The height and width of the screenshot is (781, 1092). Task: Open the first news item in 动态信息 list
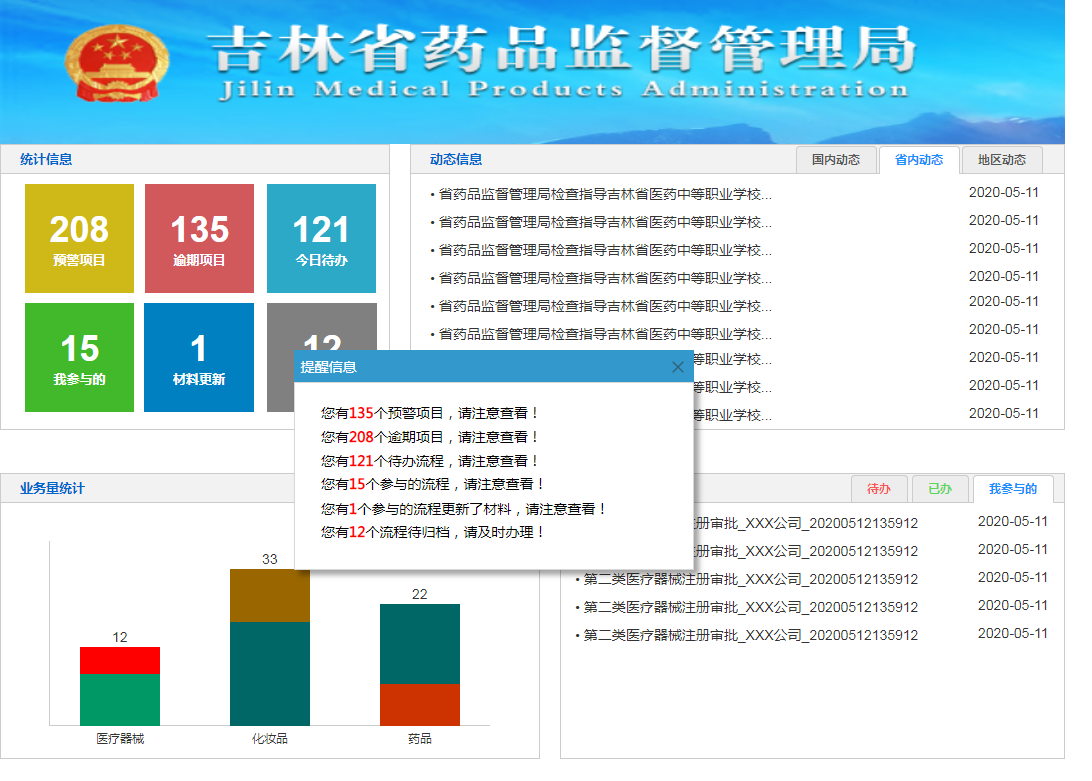(605, 194)
